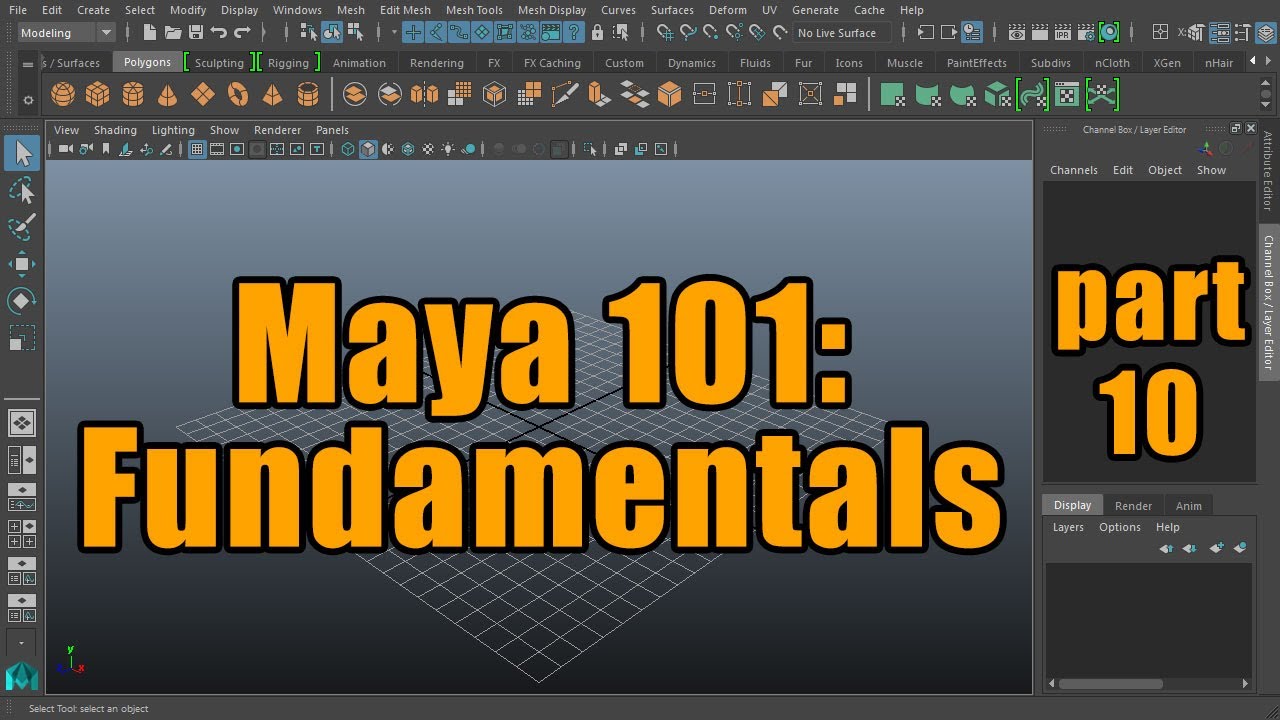Click the Open Scene folder icon
Image resolution: width=1280 pixels, height=720 pixels.
click(173, 33)
